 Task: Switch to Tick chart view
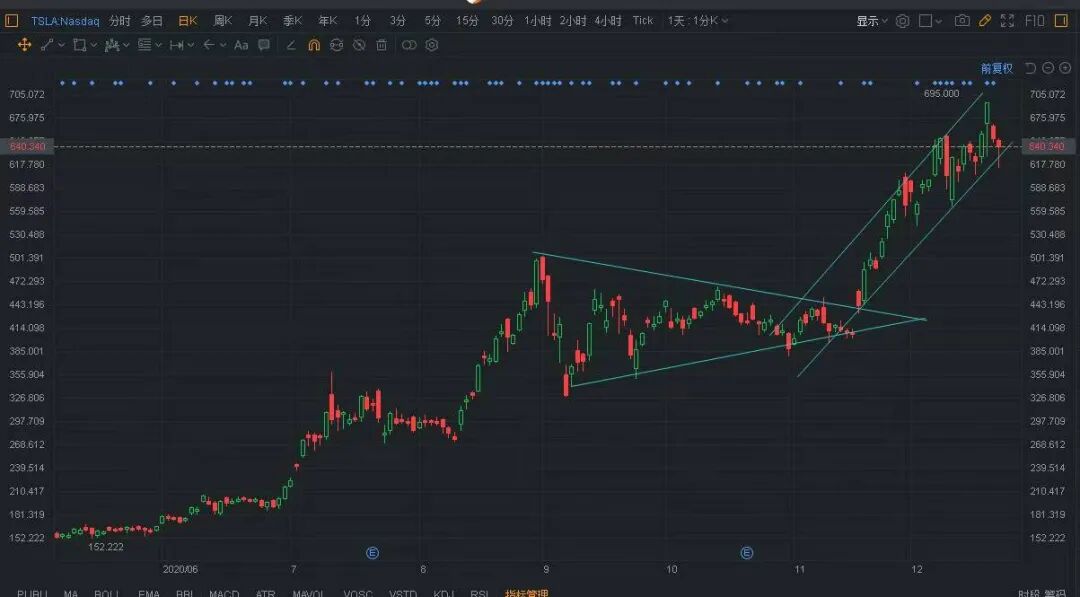(x=643, y=21)
